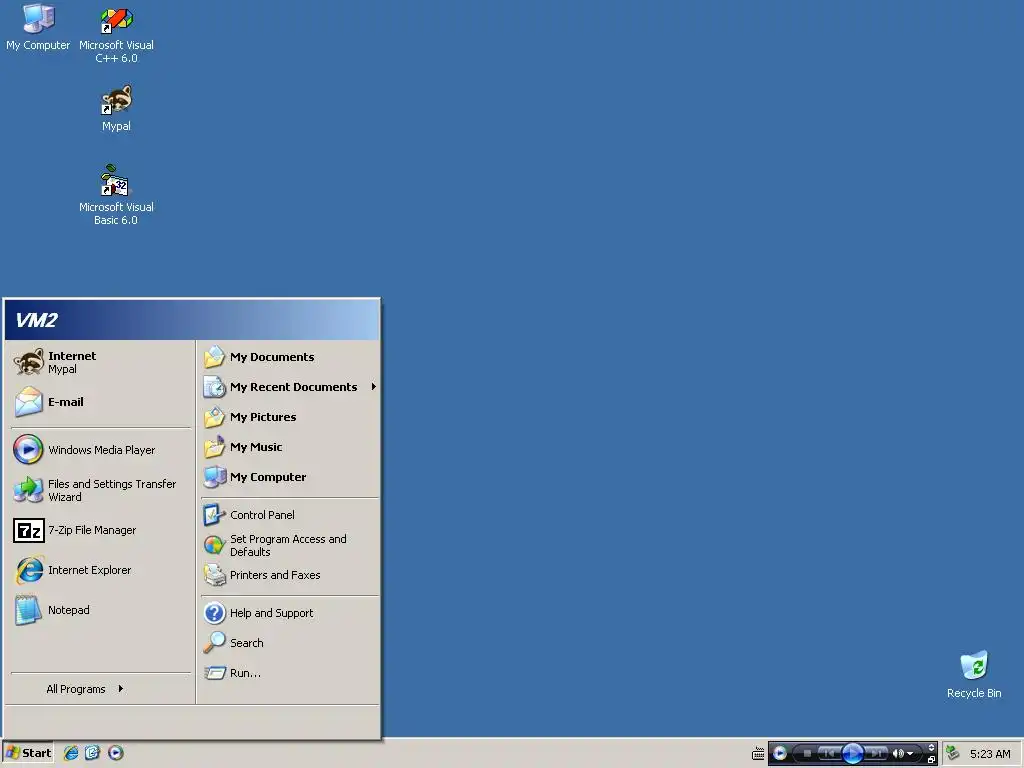
Task: Open the Mypal desktop shortcut
Action: [x=116, y=108]
